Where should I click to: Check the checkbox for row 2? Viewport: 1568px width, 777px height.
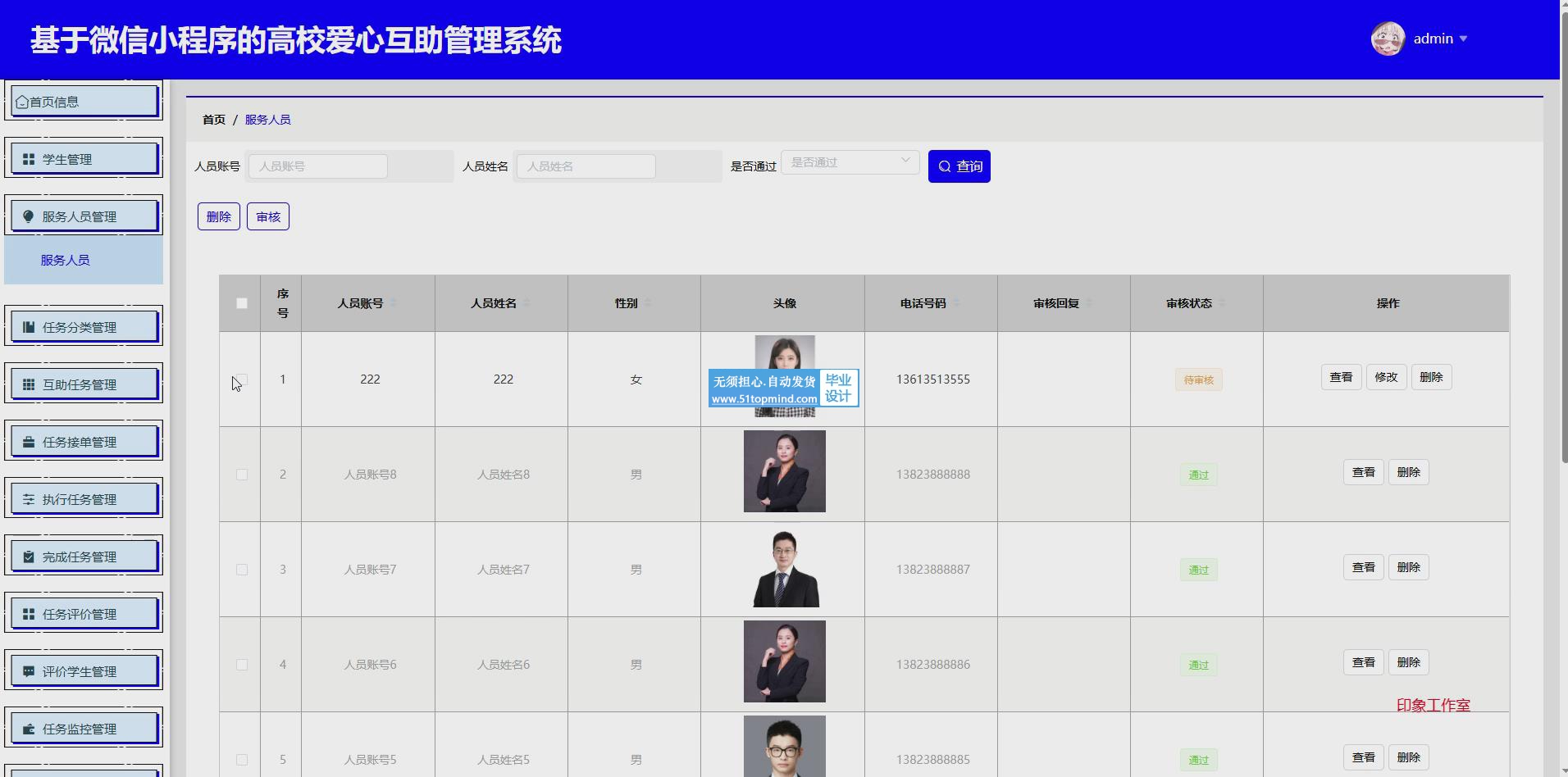[x=241, y=475]
